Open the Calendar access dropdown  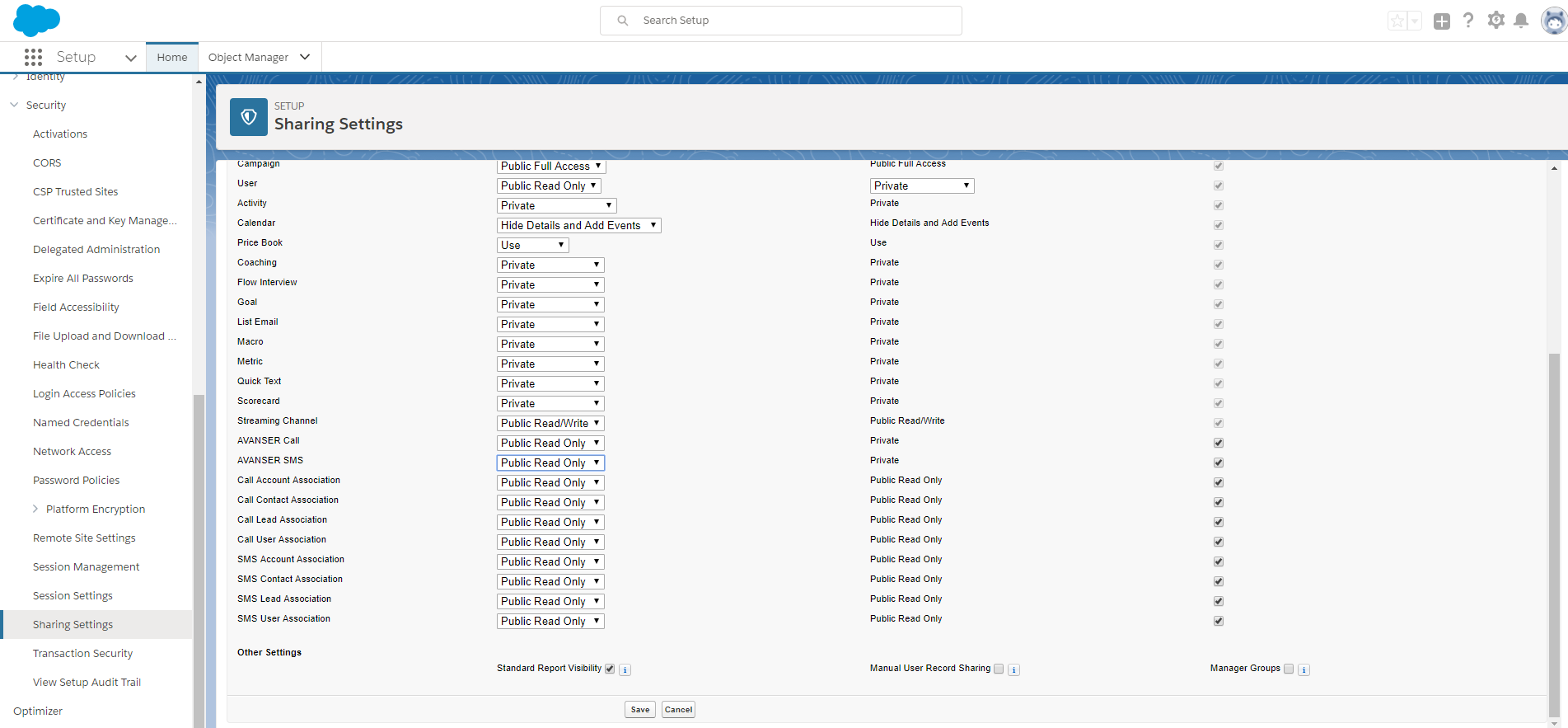pos(578,225)
